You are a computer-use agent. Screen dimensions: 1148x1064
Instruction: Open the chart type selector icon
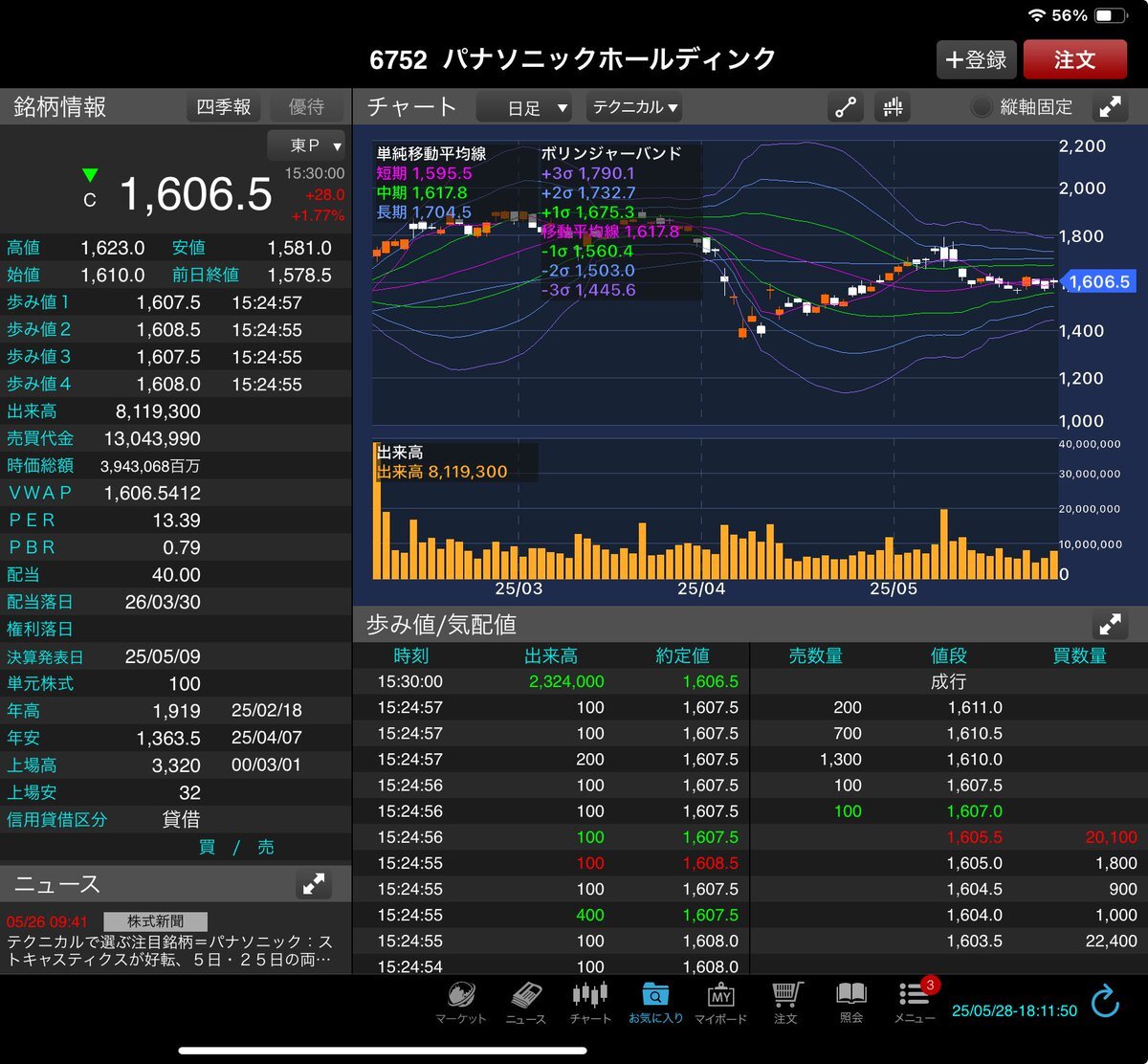point(893,107)
